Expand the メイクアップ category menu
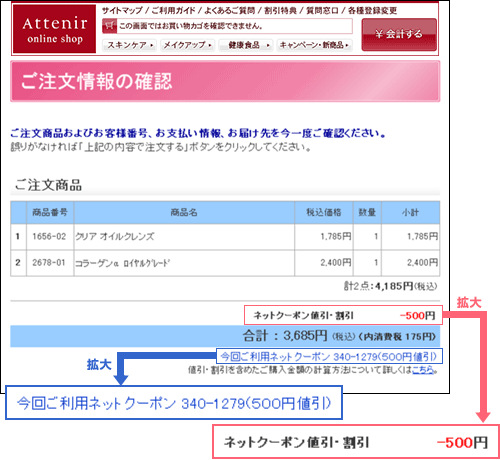The height and width of the screenshot is (460, 500). pos(187,45)
